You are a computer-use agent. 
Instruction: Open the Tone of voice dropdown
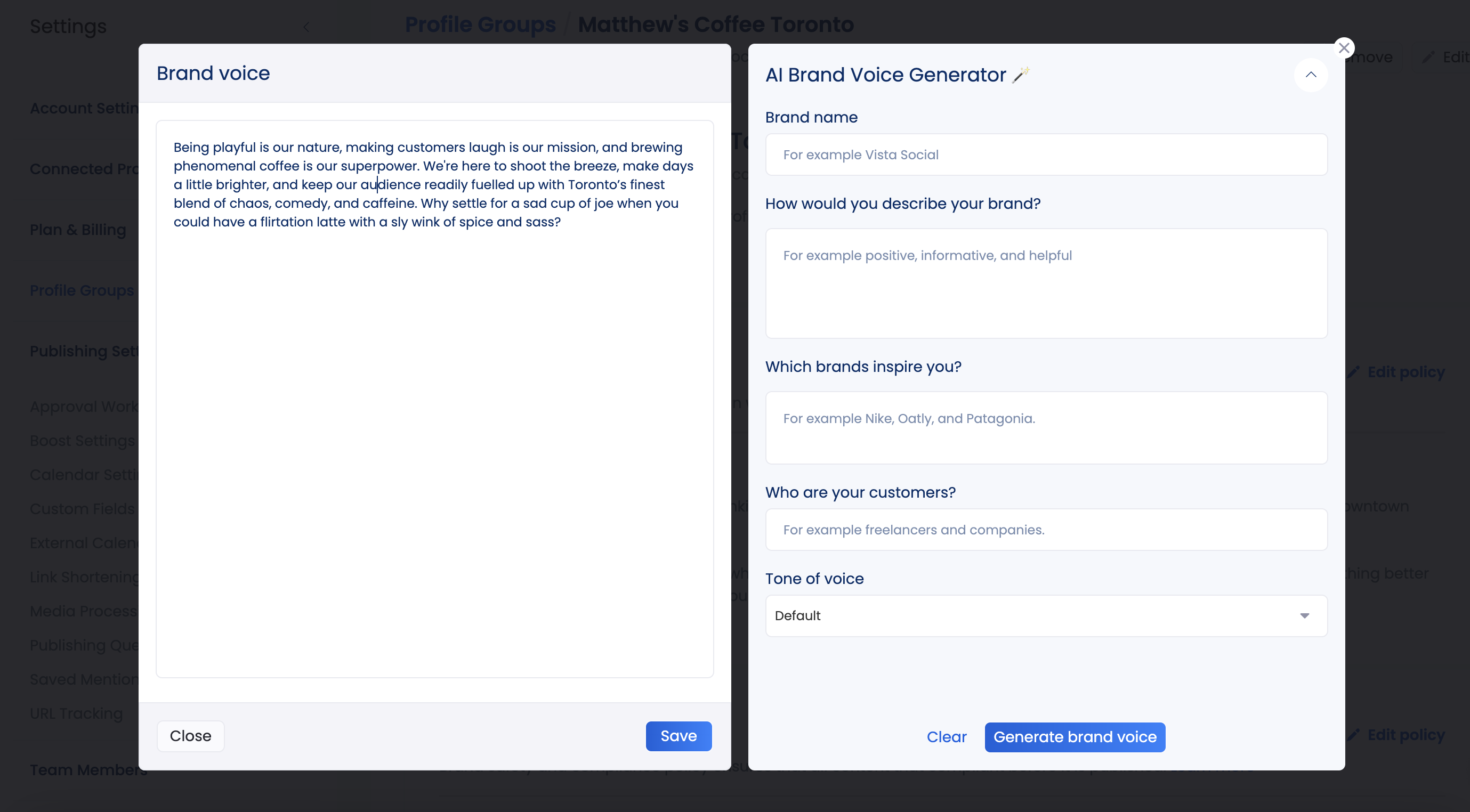pos(1046,616)
